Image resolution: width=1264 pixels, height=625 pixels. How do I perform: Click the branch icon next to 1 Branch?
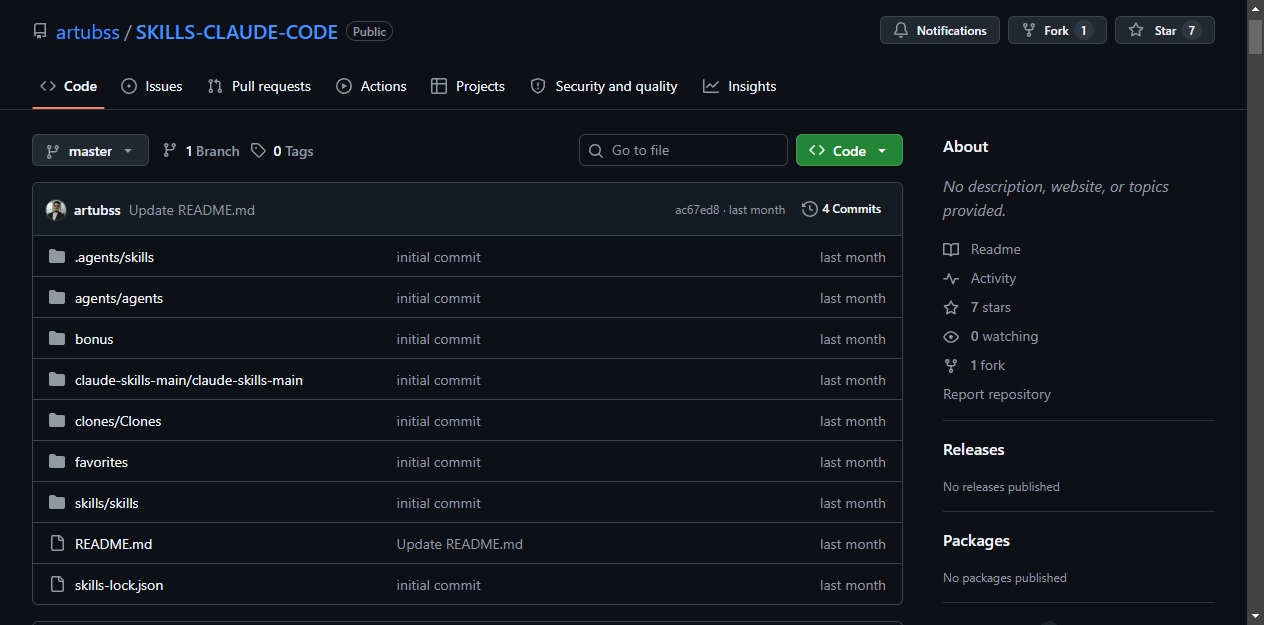coord(170,151)
